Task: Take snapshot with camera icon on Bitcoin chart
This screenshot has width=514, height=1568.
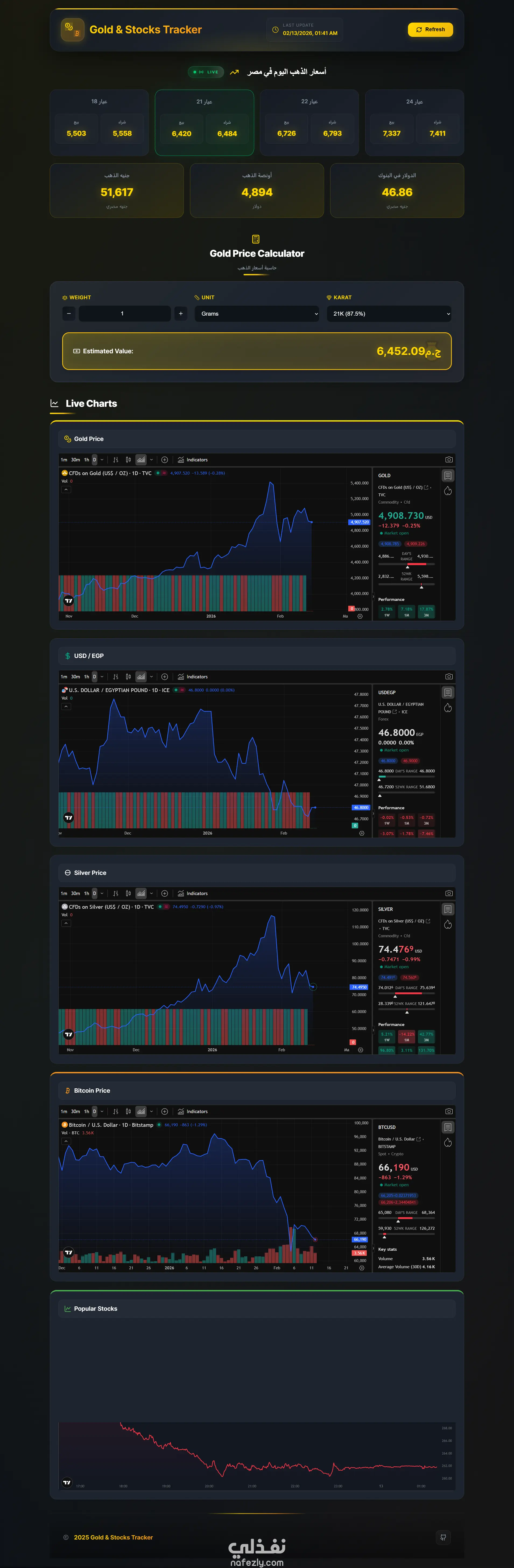Action: [x=449, y=1111]
